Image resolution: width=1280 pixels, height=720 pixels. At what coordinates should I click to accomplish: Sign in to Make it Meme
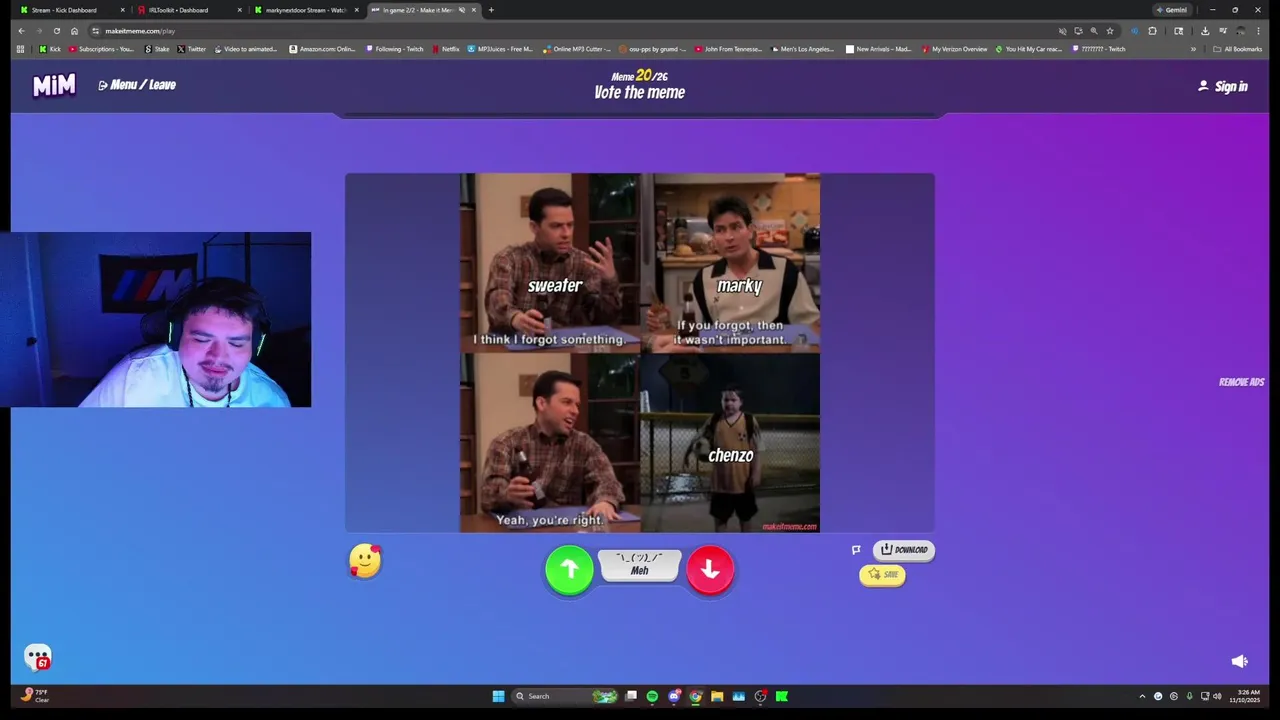pos(1223,86)
